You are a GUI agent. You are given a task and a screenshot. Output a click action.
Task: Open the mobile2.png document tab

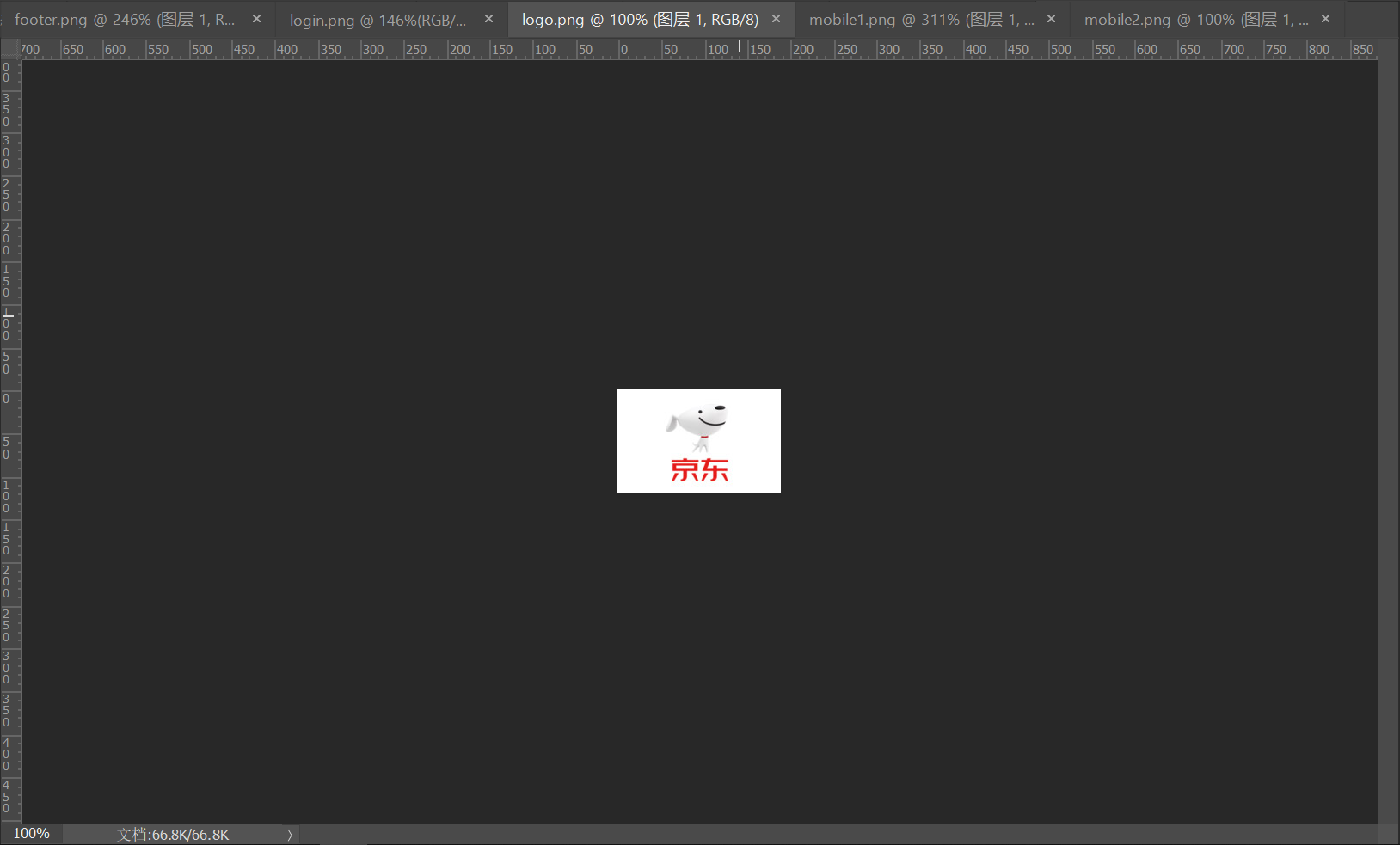click(1196, 20)
